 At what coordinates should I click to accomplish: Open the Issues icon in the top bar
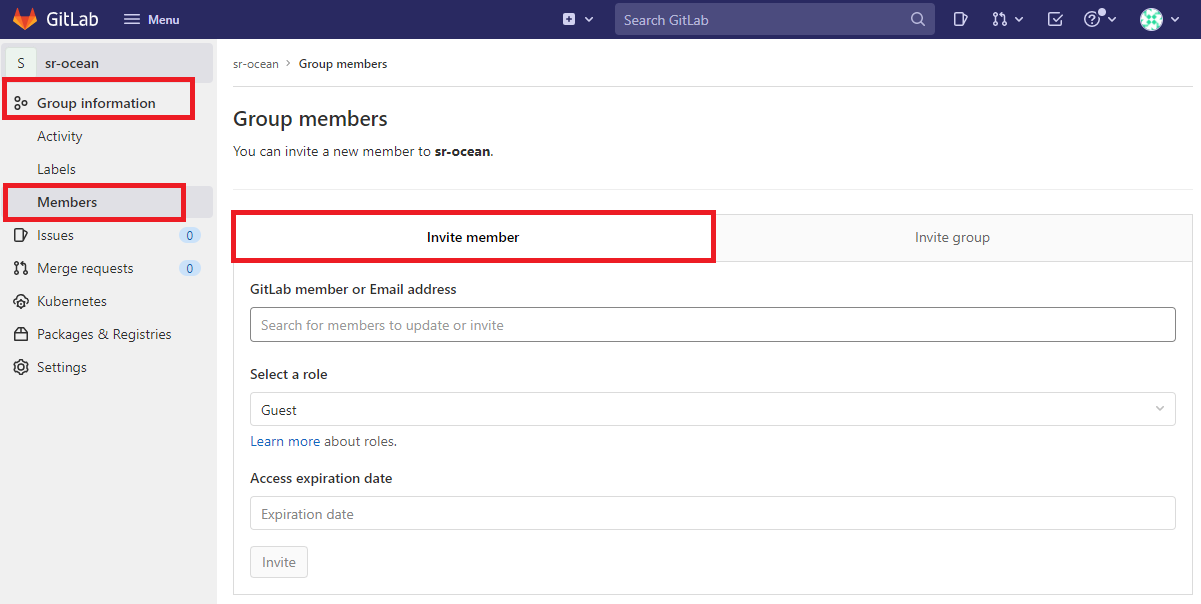(x=960, y=19)
